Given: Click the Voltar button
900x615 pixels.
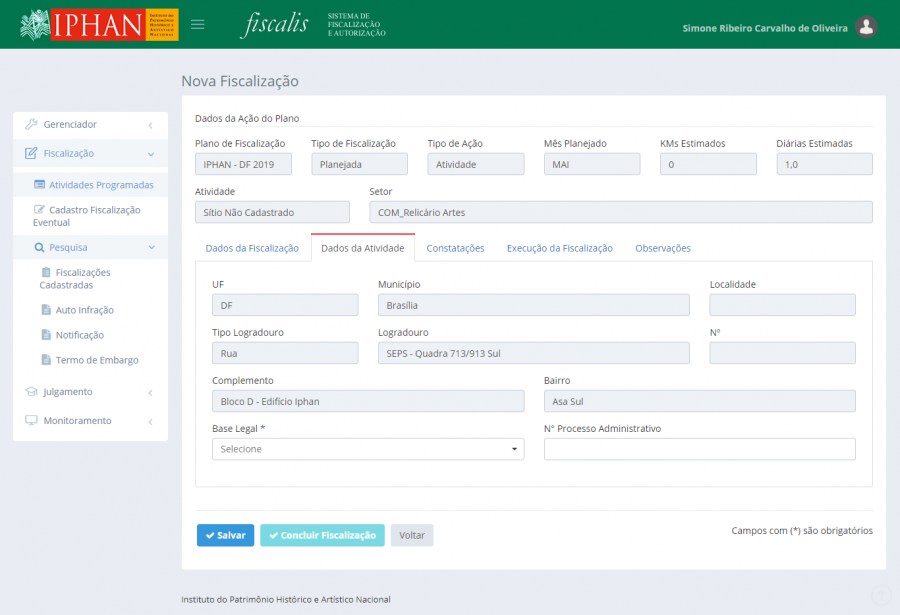Looking at the screenshot, I should 412,535.
